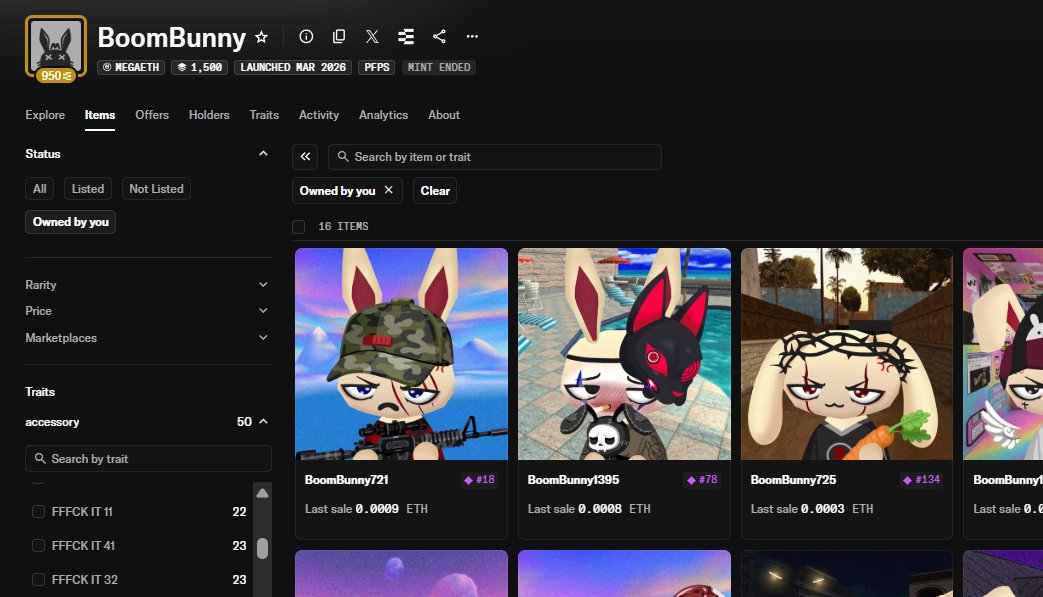Open the BoomBunny721 NFT image
Screen dimensions: 1043x597
point(401,354)
